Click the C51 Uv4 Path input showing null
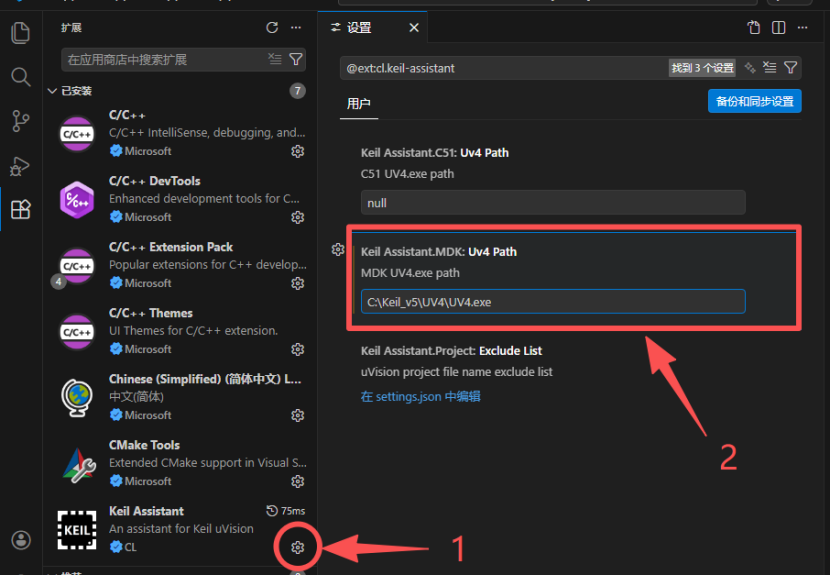This screenshot has width=831, height=575. tap(553, 202)
